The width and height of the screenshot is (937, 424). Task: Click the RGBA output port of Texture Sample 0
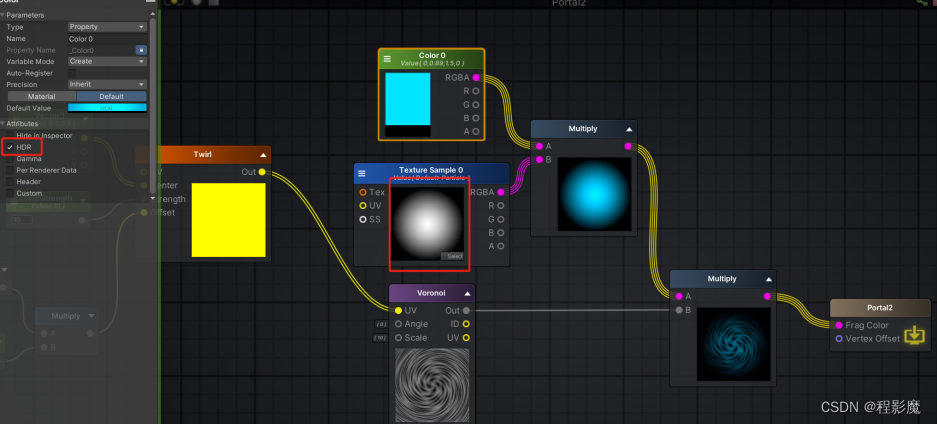pyautogui.click(x=501, y=192)
